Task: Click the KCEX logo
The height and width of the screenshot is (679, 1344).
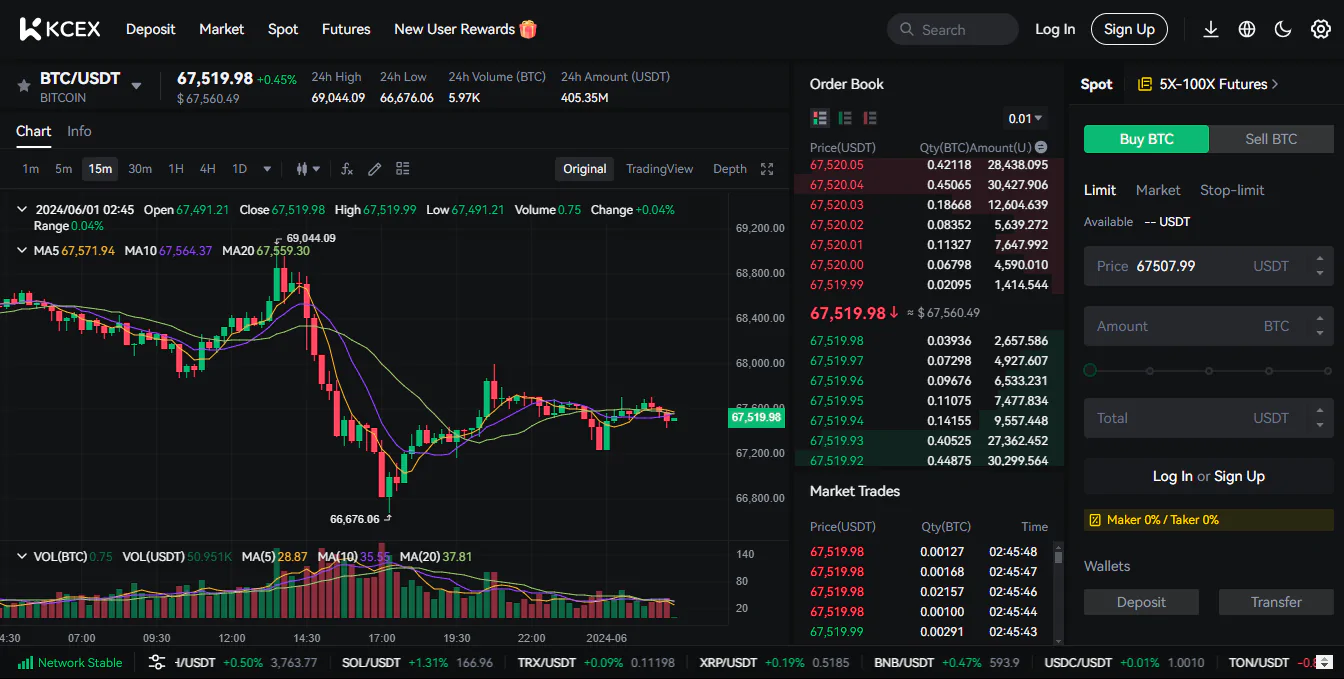Action: (60, 29)
